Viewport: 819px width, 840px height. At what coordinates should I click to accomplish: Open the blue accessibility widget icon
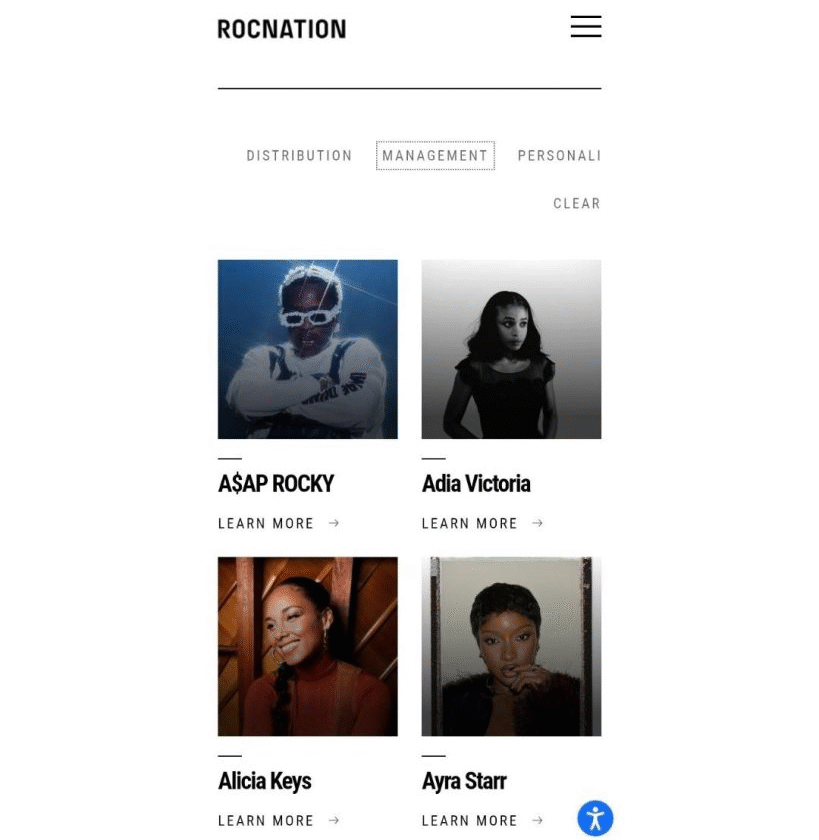coord(595,818)
